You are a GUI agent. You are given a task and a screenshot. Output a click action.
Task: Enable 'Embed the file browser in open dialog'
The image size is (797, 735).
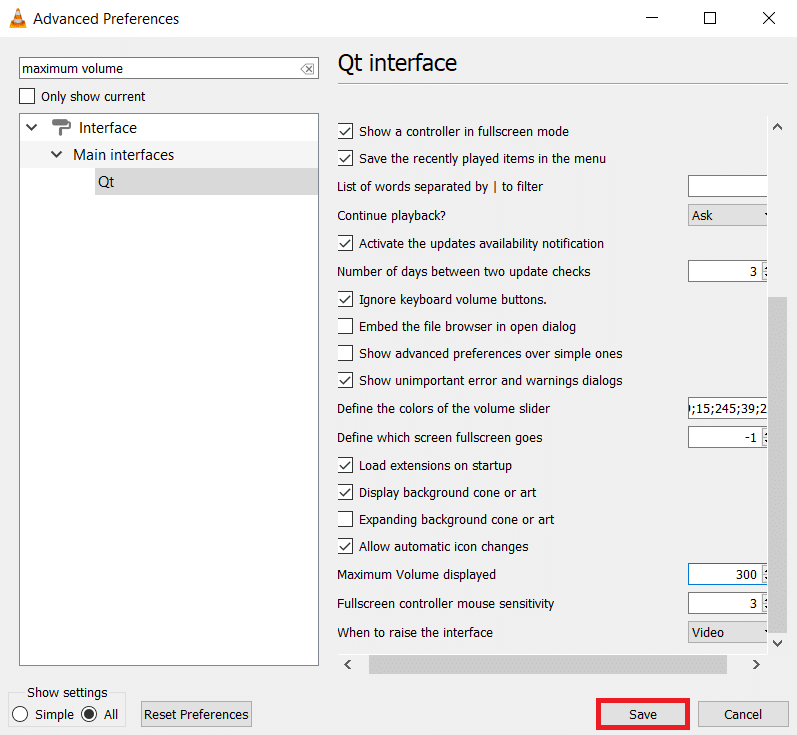pos(346,326)
